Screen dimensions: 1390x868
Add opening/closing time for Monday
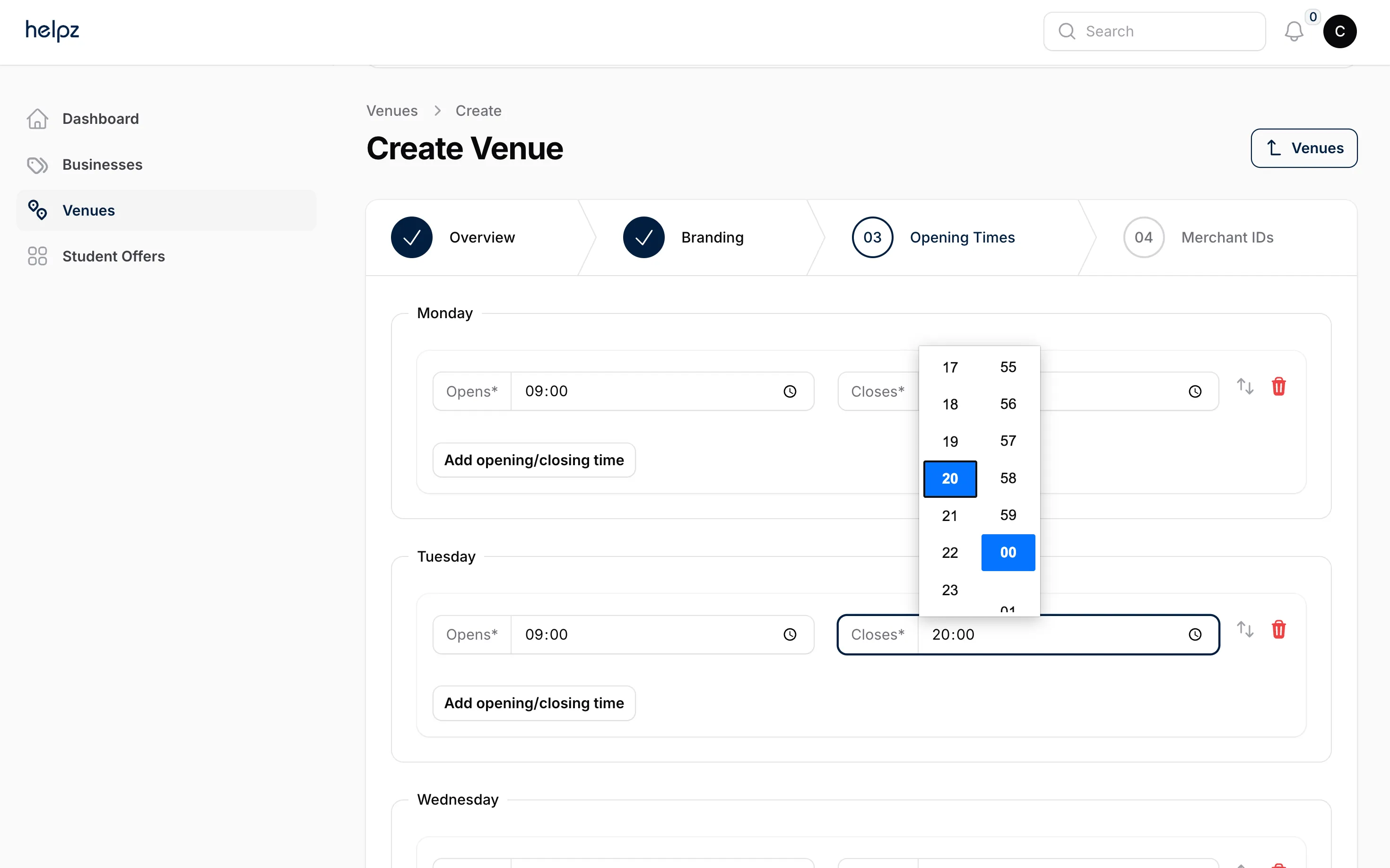(534, 460)
